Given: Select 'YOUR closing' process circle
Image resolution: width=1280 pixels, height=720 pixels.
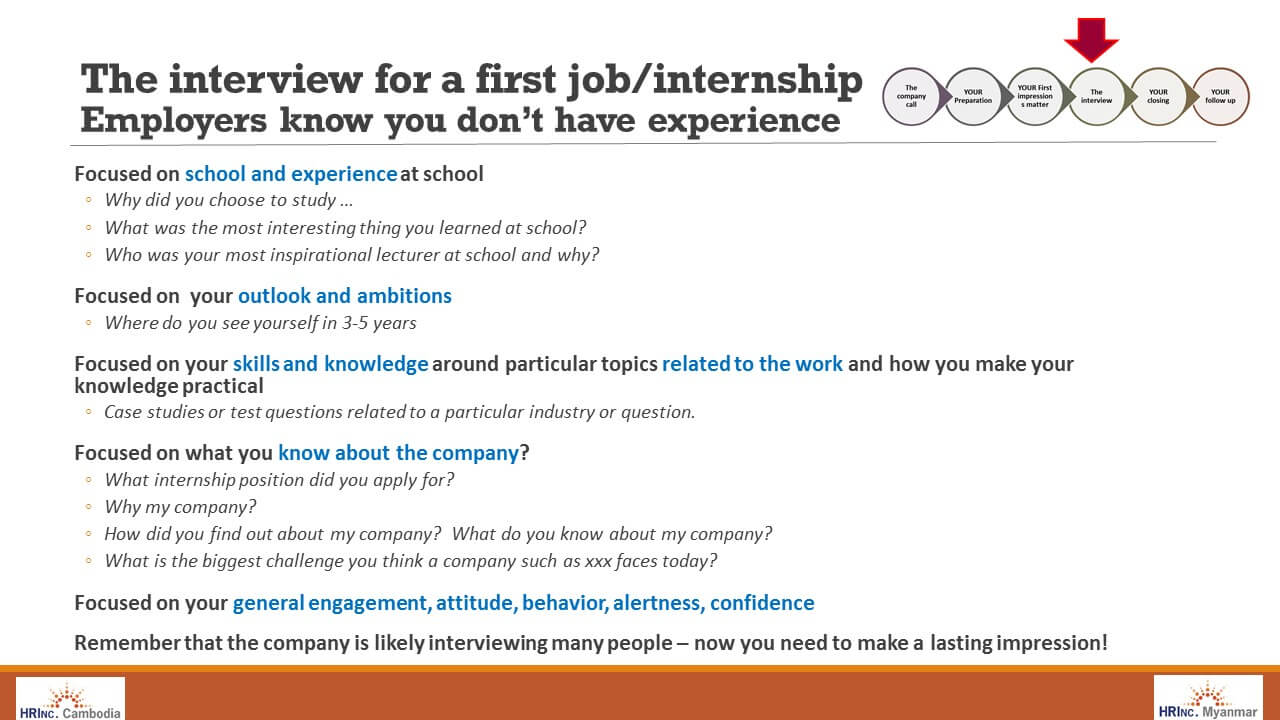Looking at the screenshot, I should 1159,96.
